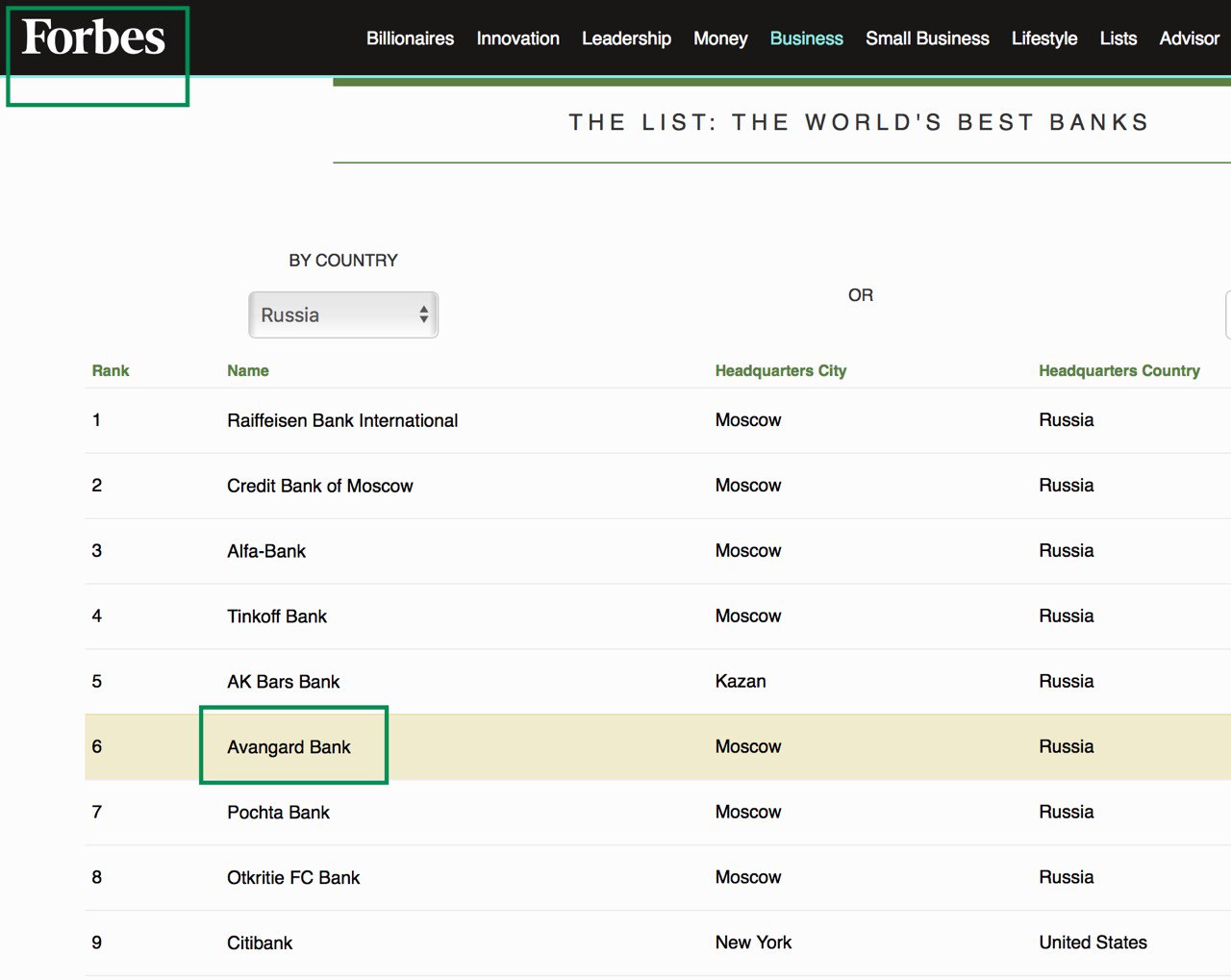Click Russia country cell for Avangard Bank
1231x980 pixels.
coord(1067,746)
